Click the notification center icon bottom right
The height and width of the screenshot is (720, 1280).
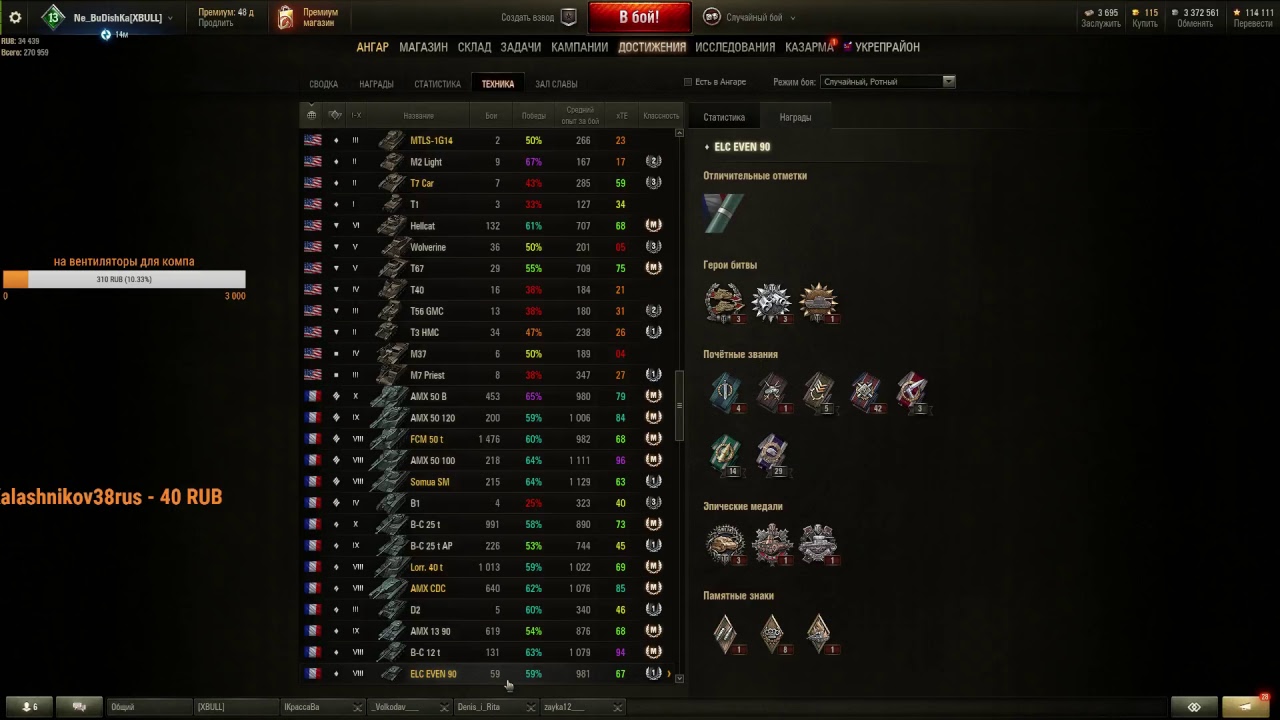coord(1247,706)
